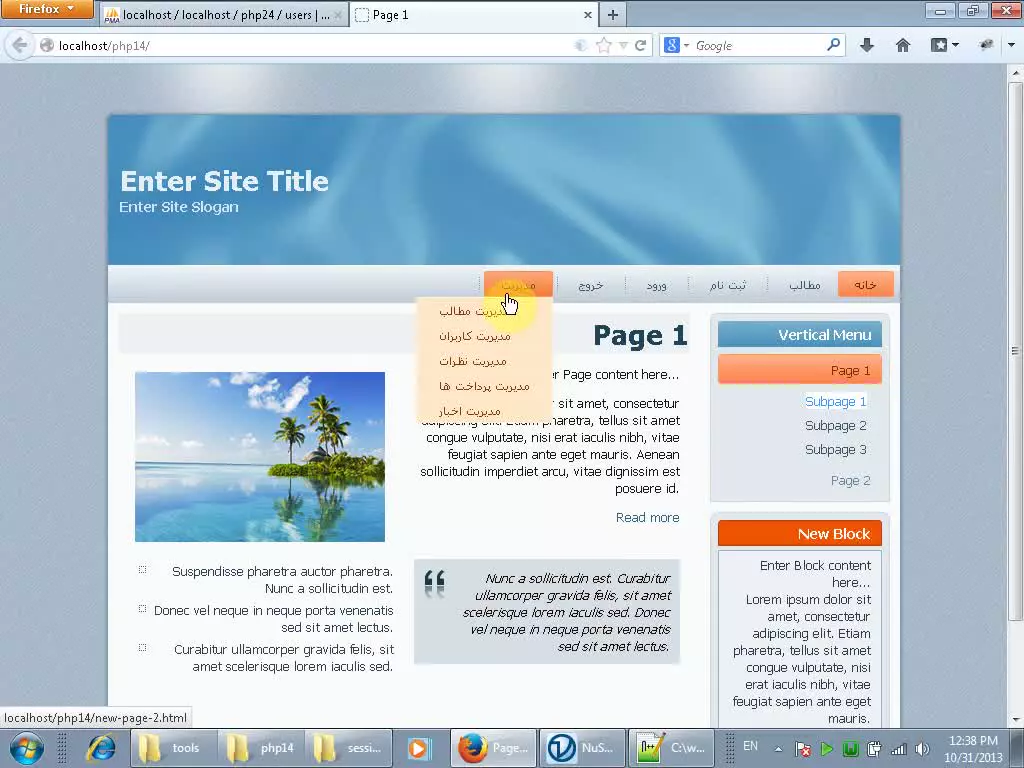Image resolution: width=1024 pixels, height=768 pixels.
Task: Open the browser Home page icon
Action: click(903, 45)
